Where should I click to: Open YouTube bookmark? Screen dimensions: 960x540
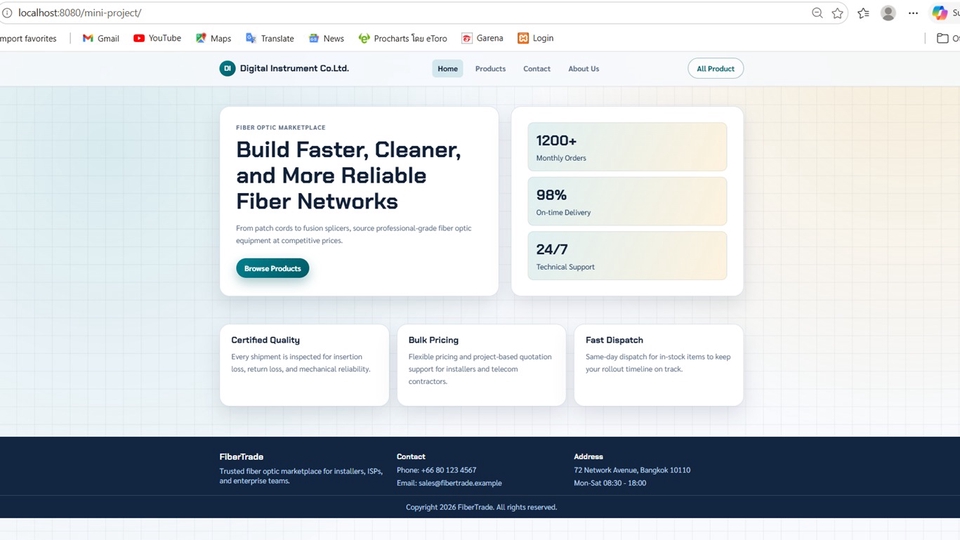click(x=157, y=38)
